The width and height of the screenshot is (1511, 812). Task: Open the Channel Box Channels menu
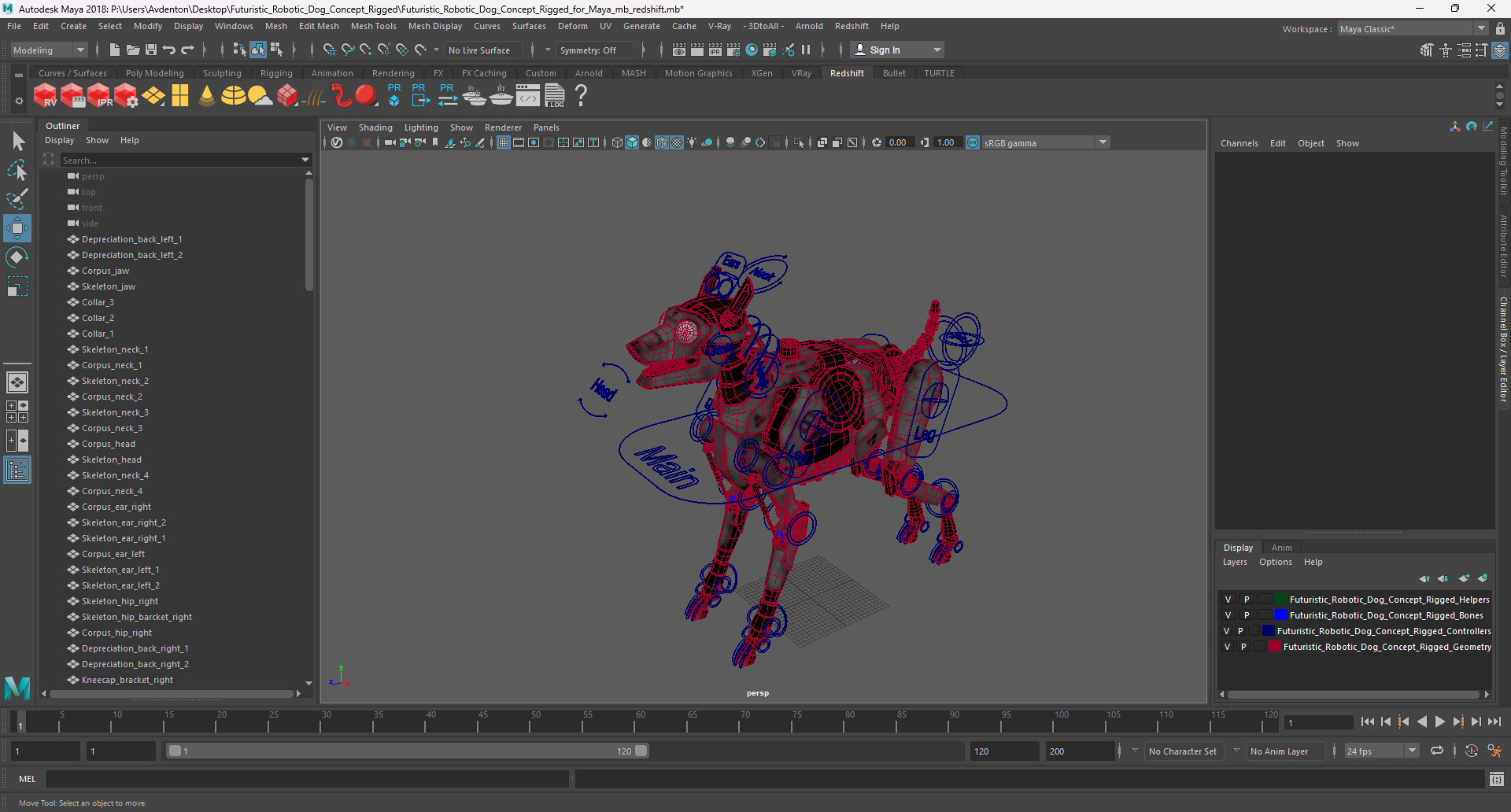1239,143
